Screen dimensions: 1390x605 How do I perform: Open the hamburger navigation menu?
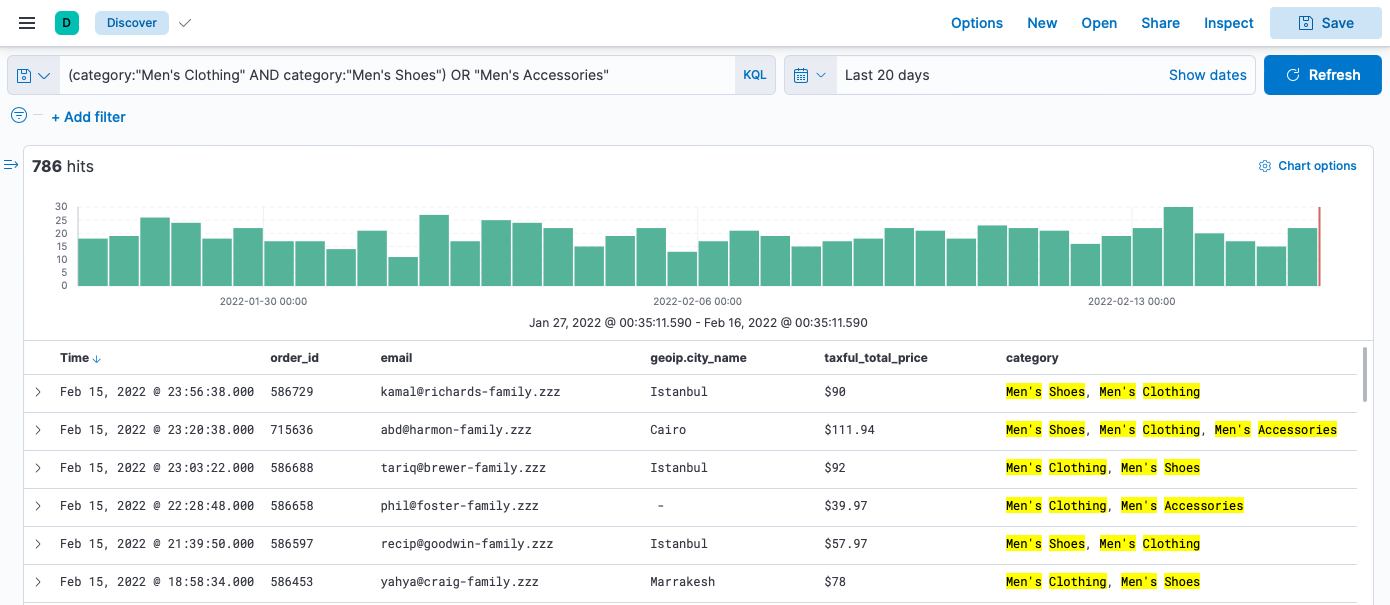pyautogui.click(x=27, y=23)
